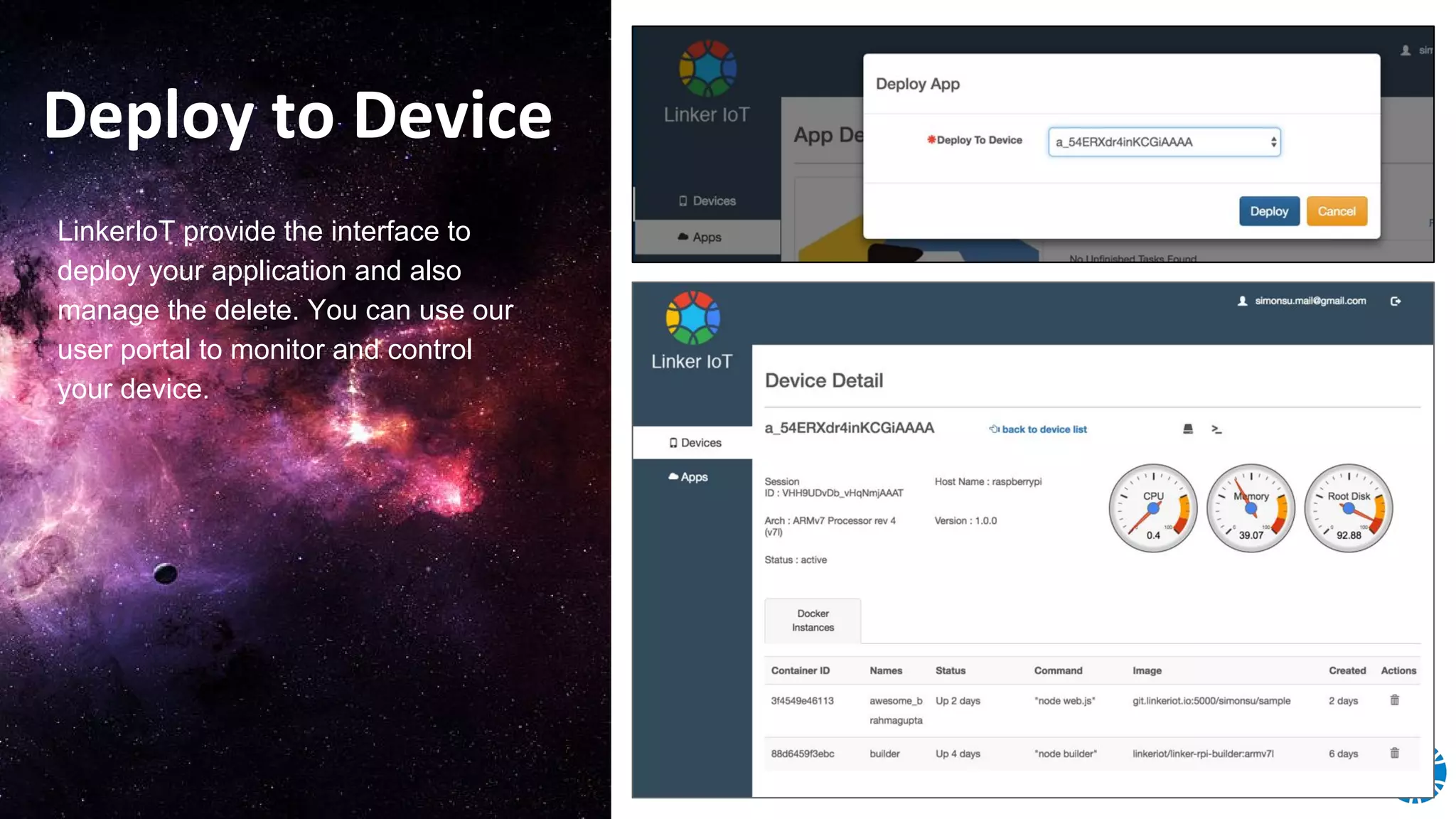Delete the awesome_brahmagupta container

click(x=1394, y=700)
